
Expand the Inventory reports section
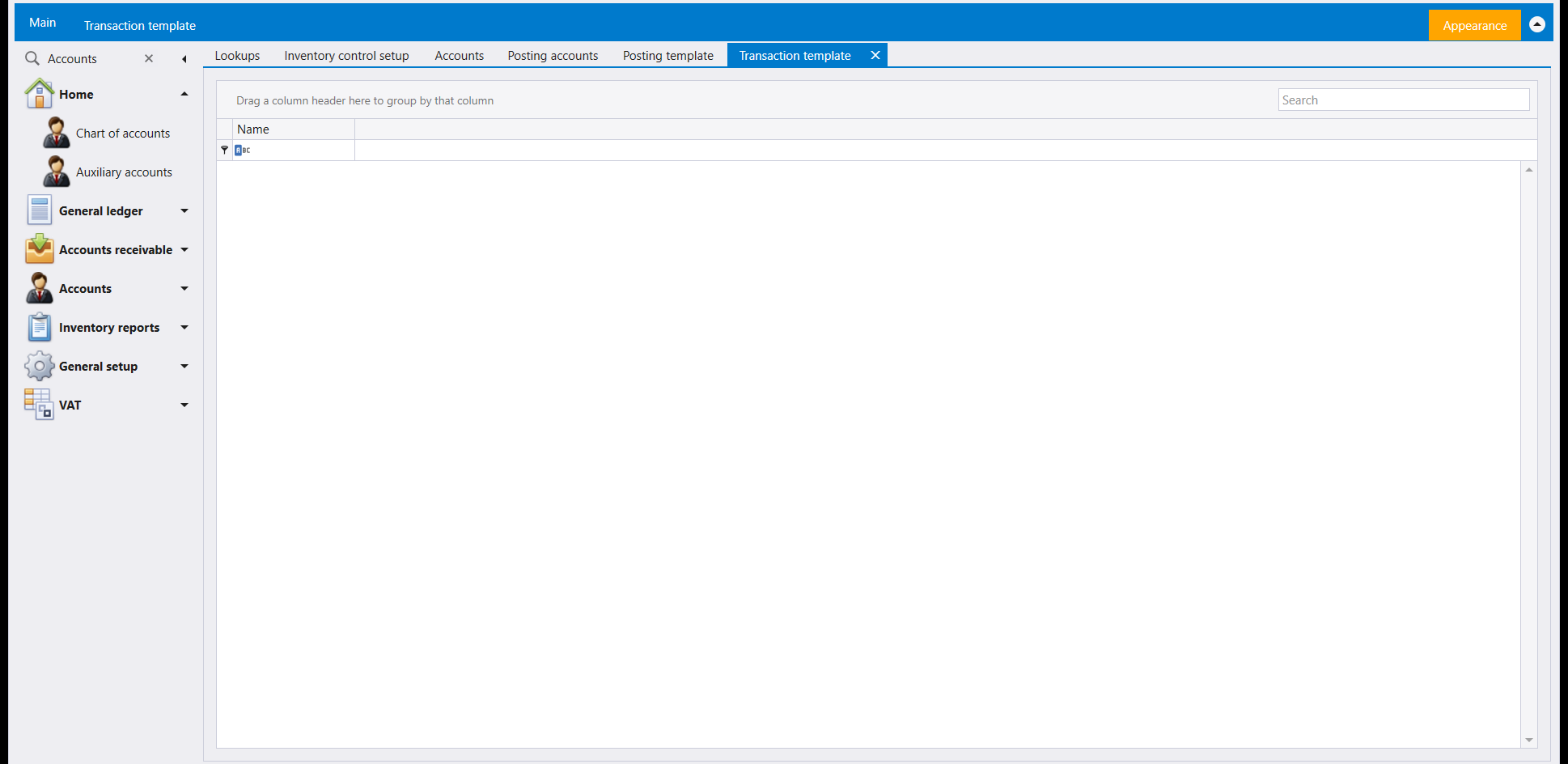[x=184, y=327]
